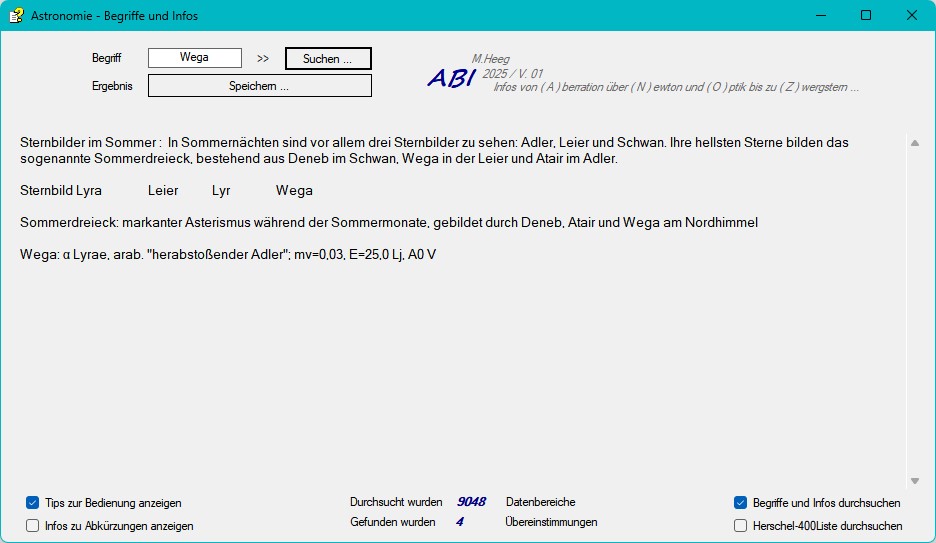This screenshot has width=936, height=543.
Task: Click the Suchen ... button
Action: pos(328,58)
